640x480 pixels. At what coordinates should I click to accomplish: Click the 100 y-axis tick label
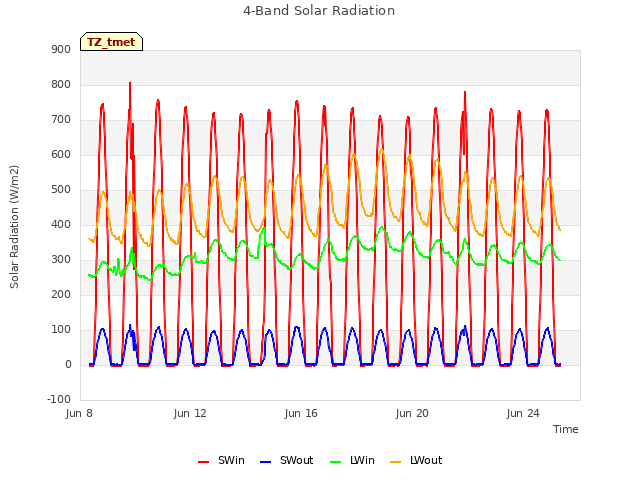pyautogui.click(x=61, y=329)
